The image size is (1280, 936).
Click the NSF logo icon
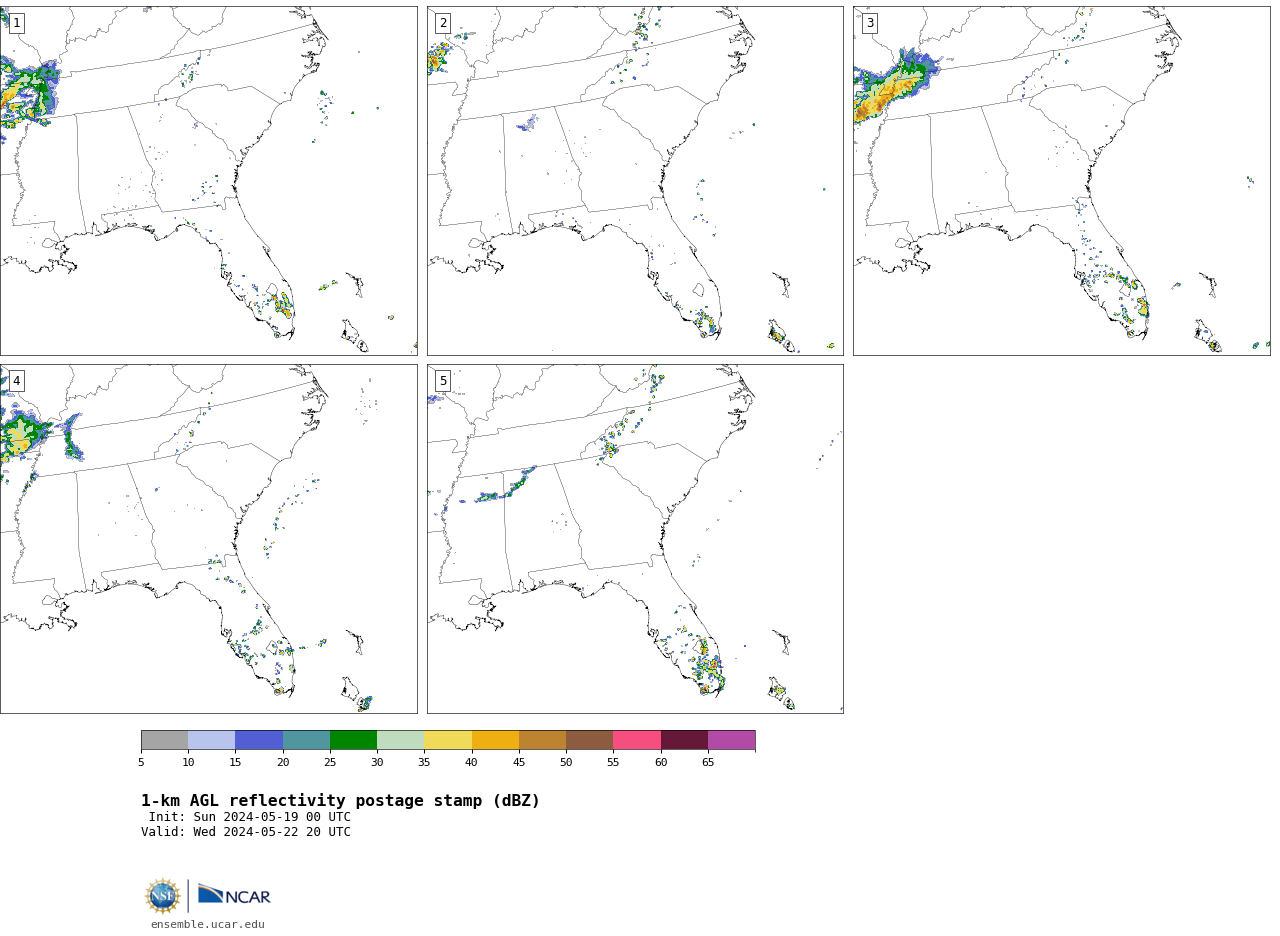[163, 896]
